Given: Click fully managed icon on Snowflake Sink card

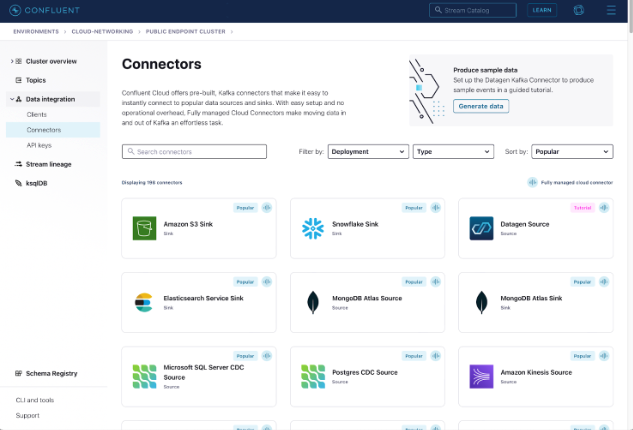Looking at the screenshot, I should (436, 208).
